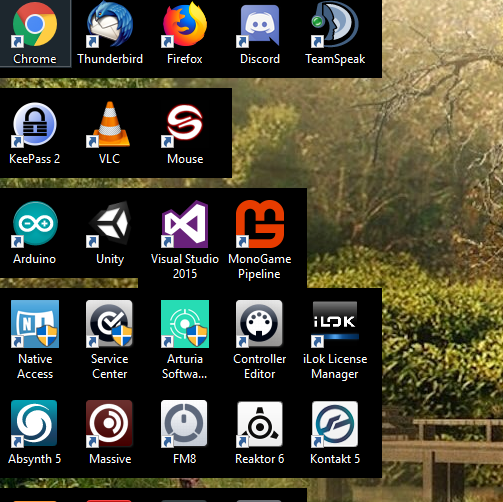Image resolution: width=503 pixels, height=502 pixels.
Task: Open the Service Center shortcut
Action: [110, 324]
